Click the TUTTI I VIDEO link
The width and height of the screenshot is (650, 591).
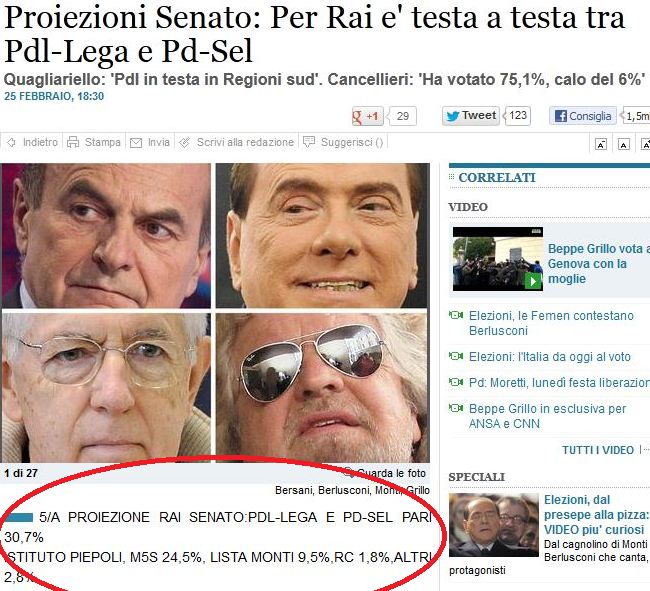tap(598, 450)
